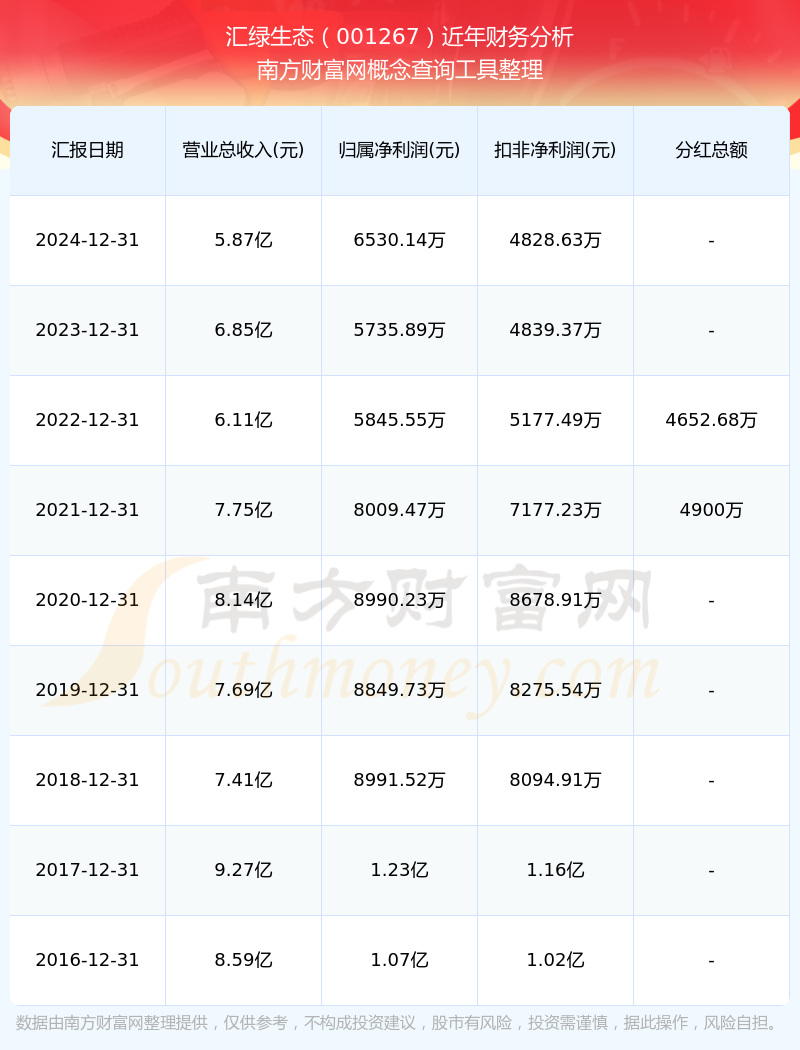Select the 2022-12-31 date cell
Screen dimensions: 800x1050
click(x=88, y=420)
